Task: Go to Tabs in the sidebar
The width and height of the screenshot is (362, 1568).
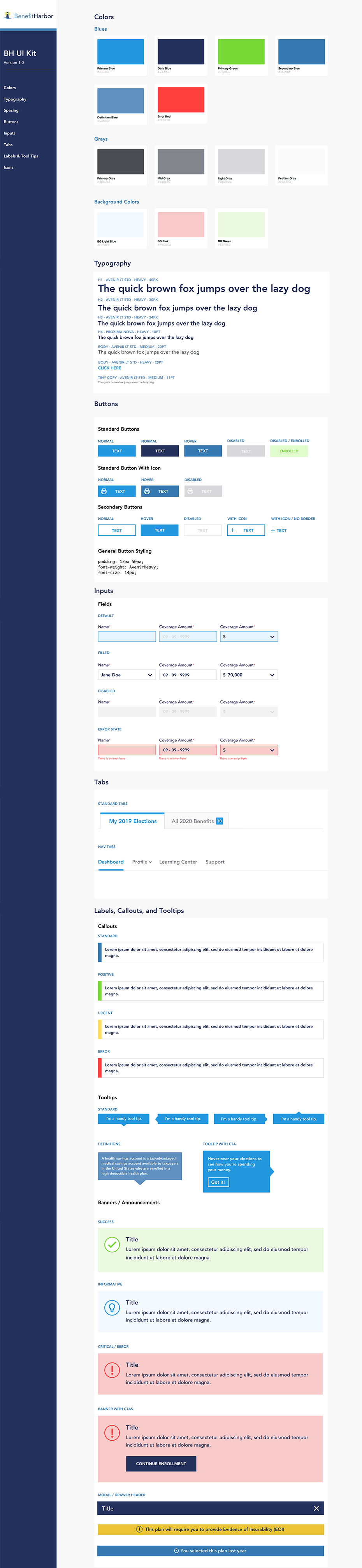Action: click(8, 145)
